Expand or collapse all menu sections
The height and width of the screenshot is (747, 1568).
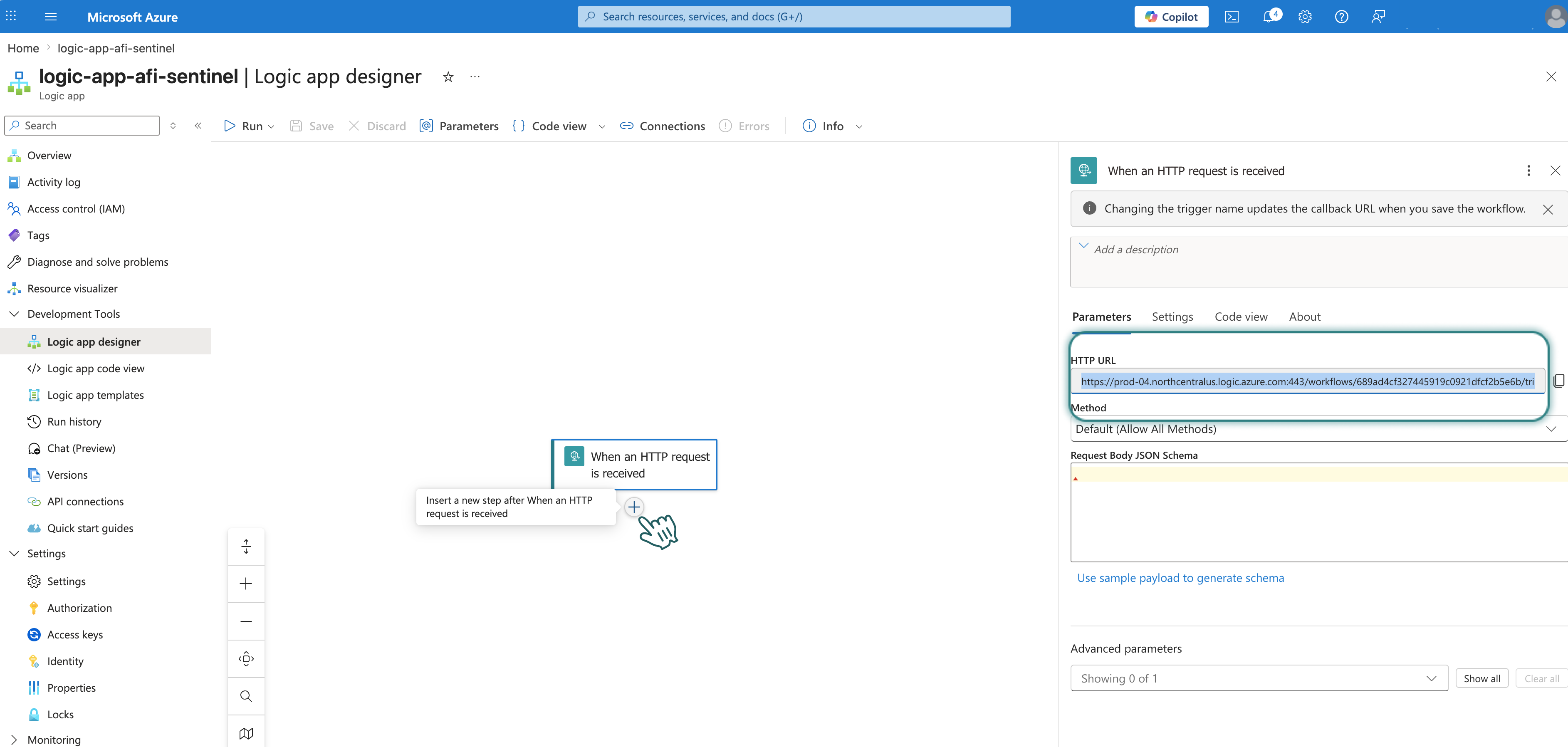click(173, 126)
